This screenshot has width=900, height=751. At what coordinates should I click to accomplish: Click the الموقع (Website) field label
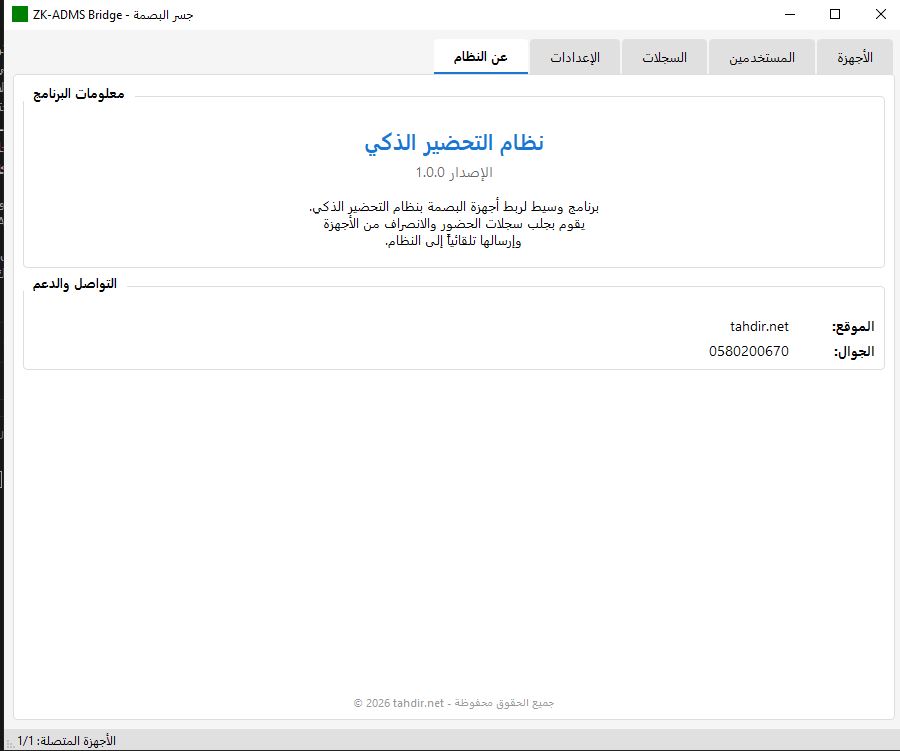[853, 327]
